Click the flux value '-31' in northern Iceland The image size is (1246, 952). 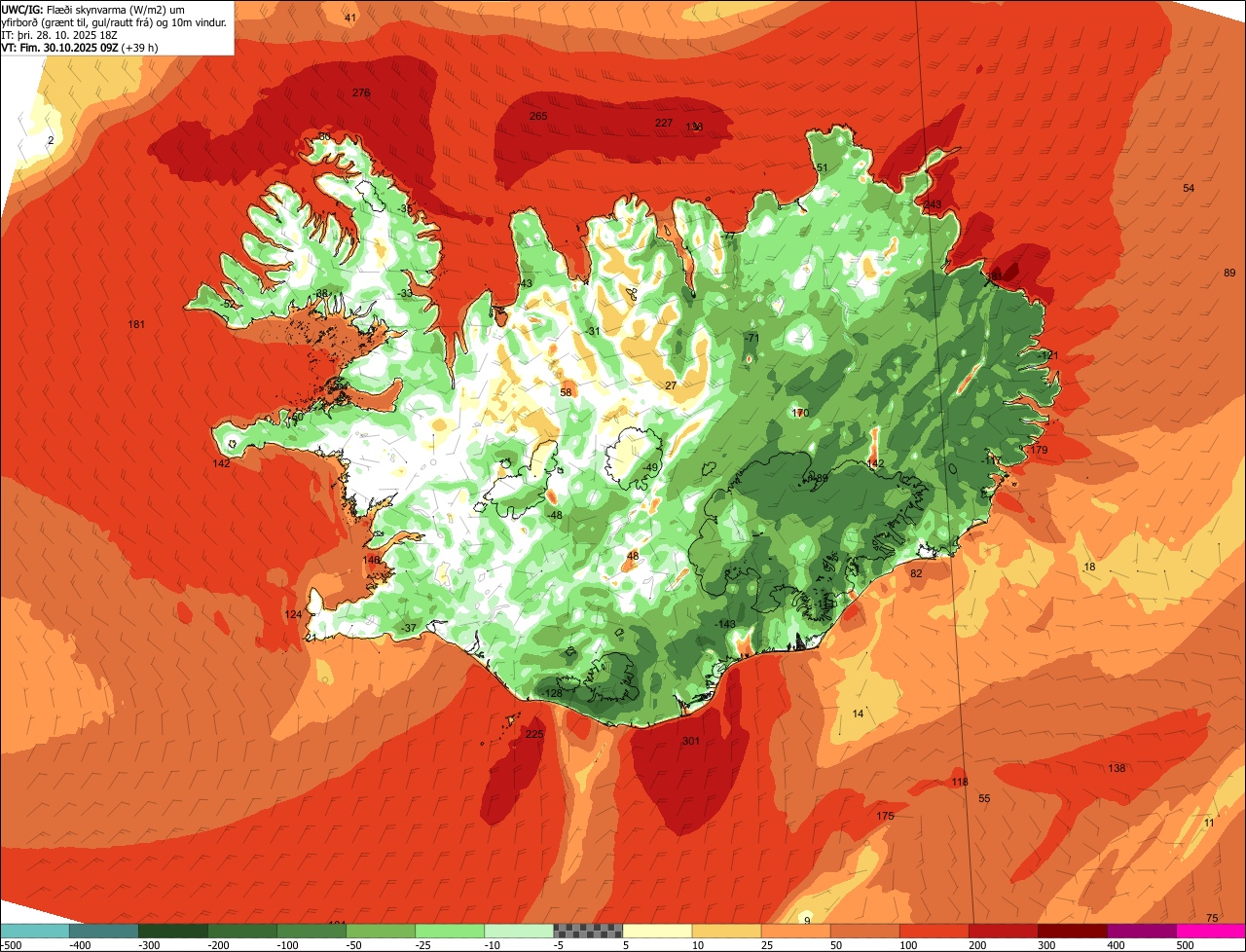coord(593,331)
